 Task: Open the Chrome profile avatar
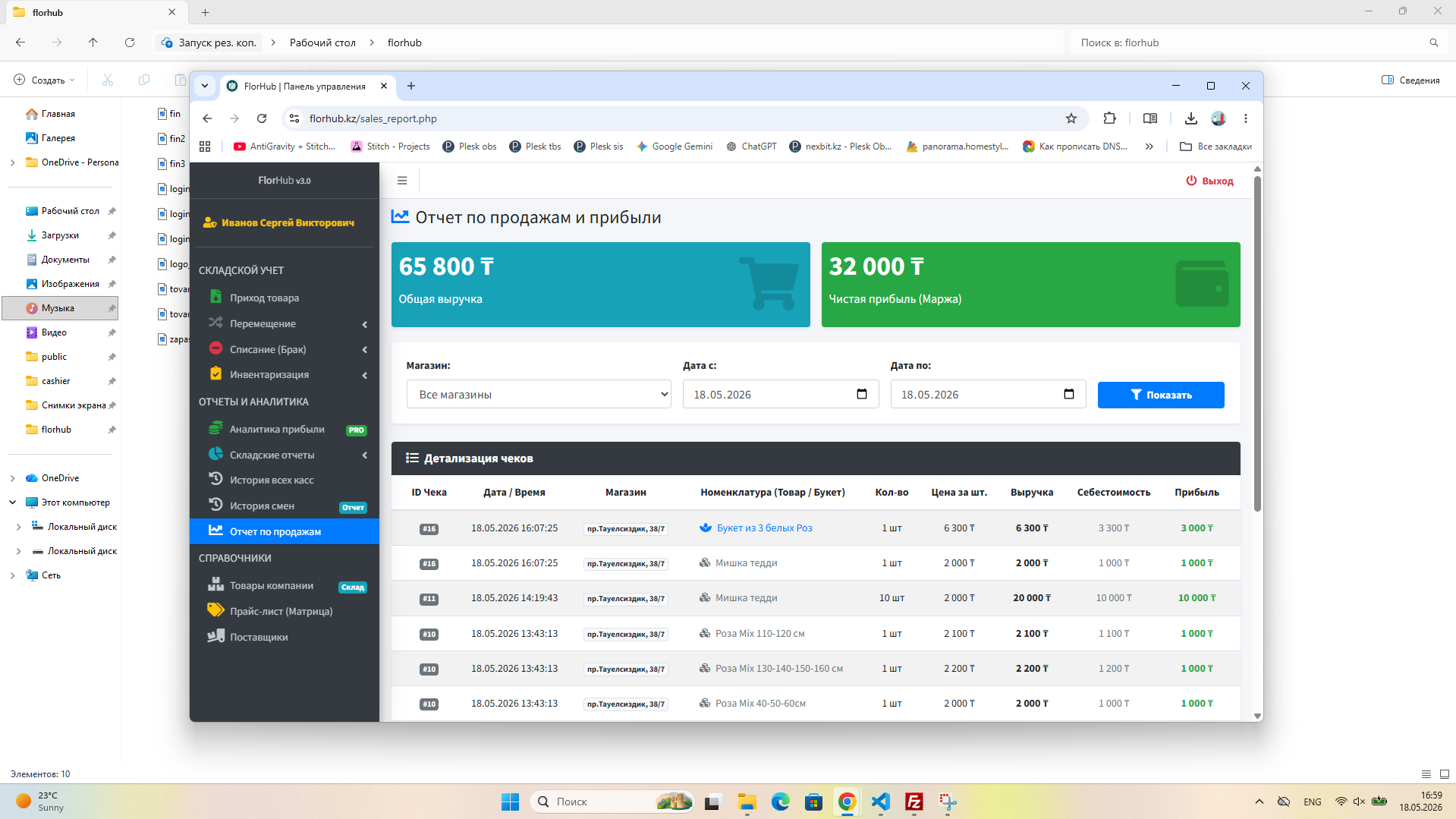[x=1218, y=118]
